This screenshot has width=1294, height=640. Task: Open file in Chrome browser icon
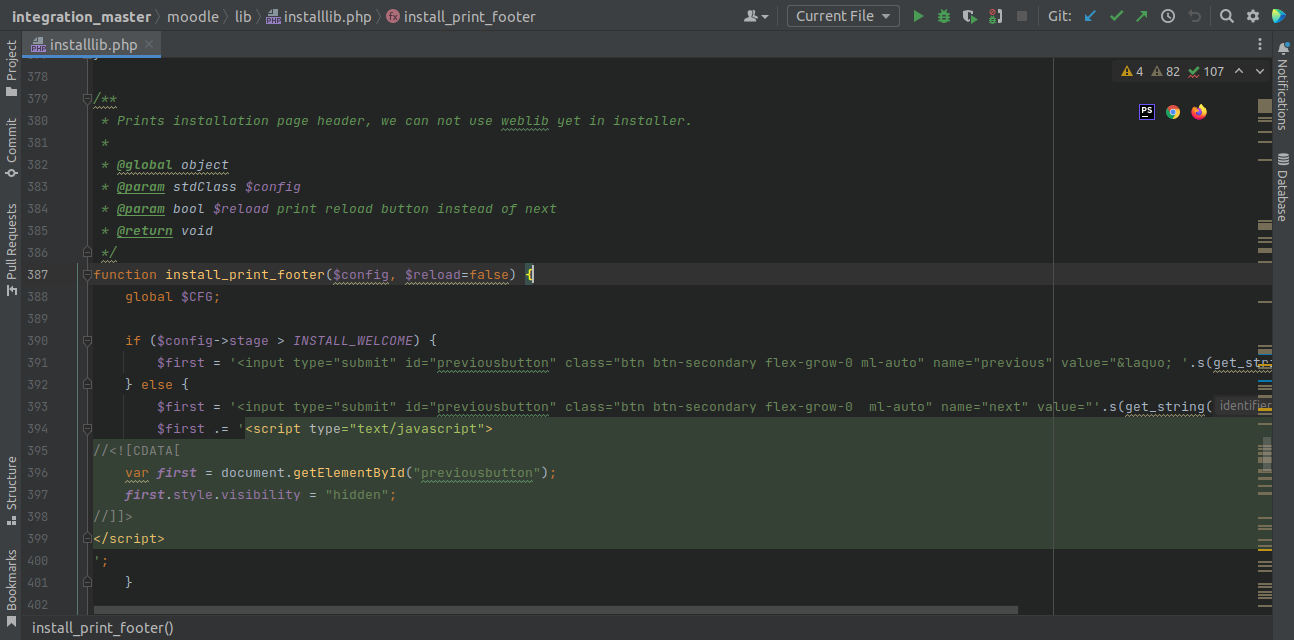(x=1173, y=112)
